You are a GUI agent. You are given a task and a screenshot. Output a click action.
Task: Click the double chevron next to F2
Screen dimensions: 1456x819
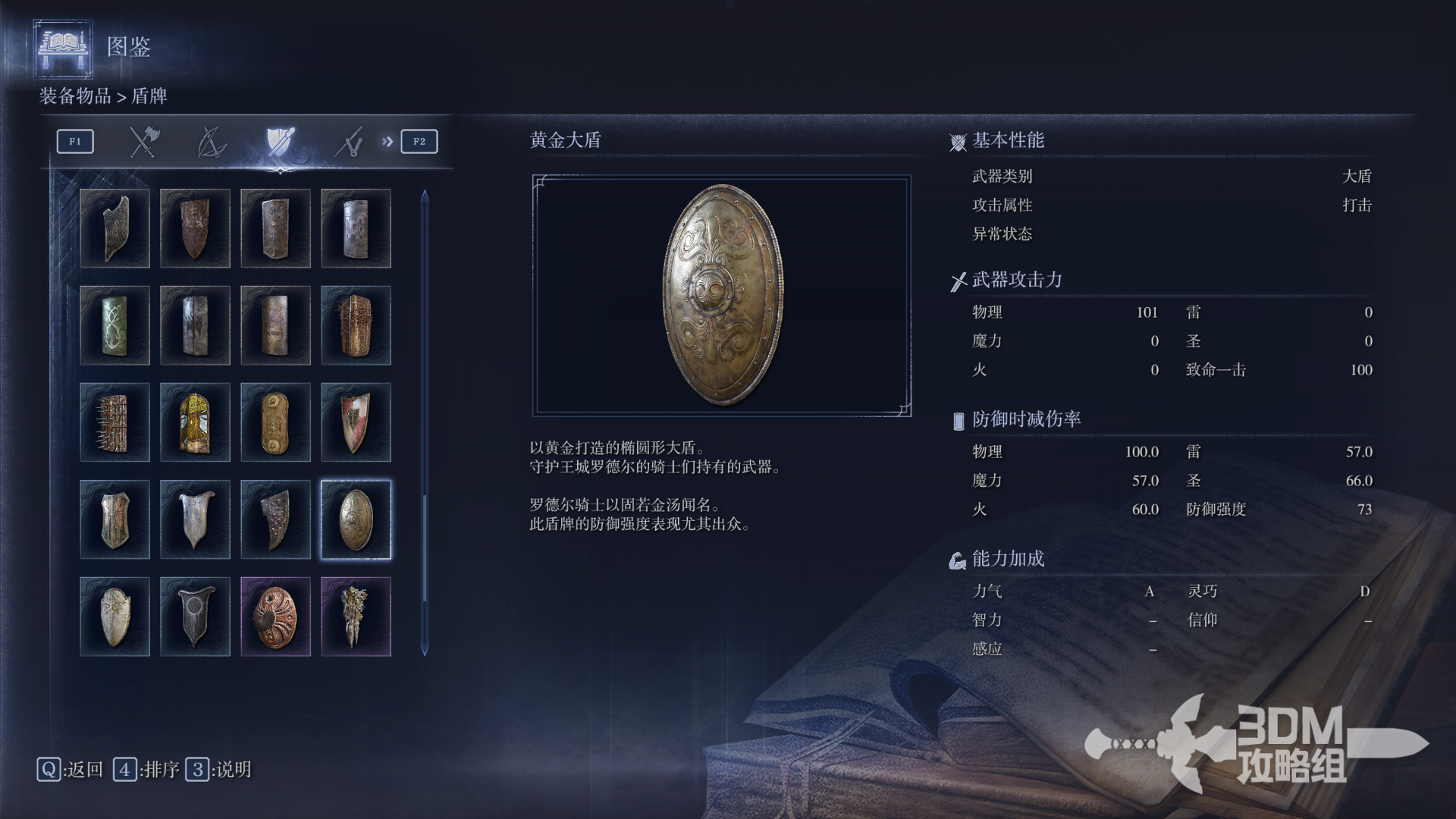point(388,142)
